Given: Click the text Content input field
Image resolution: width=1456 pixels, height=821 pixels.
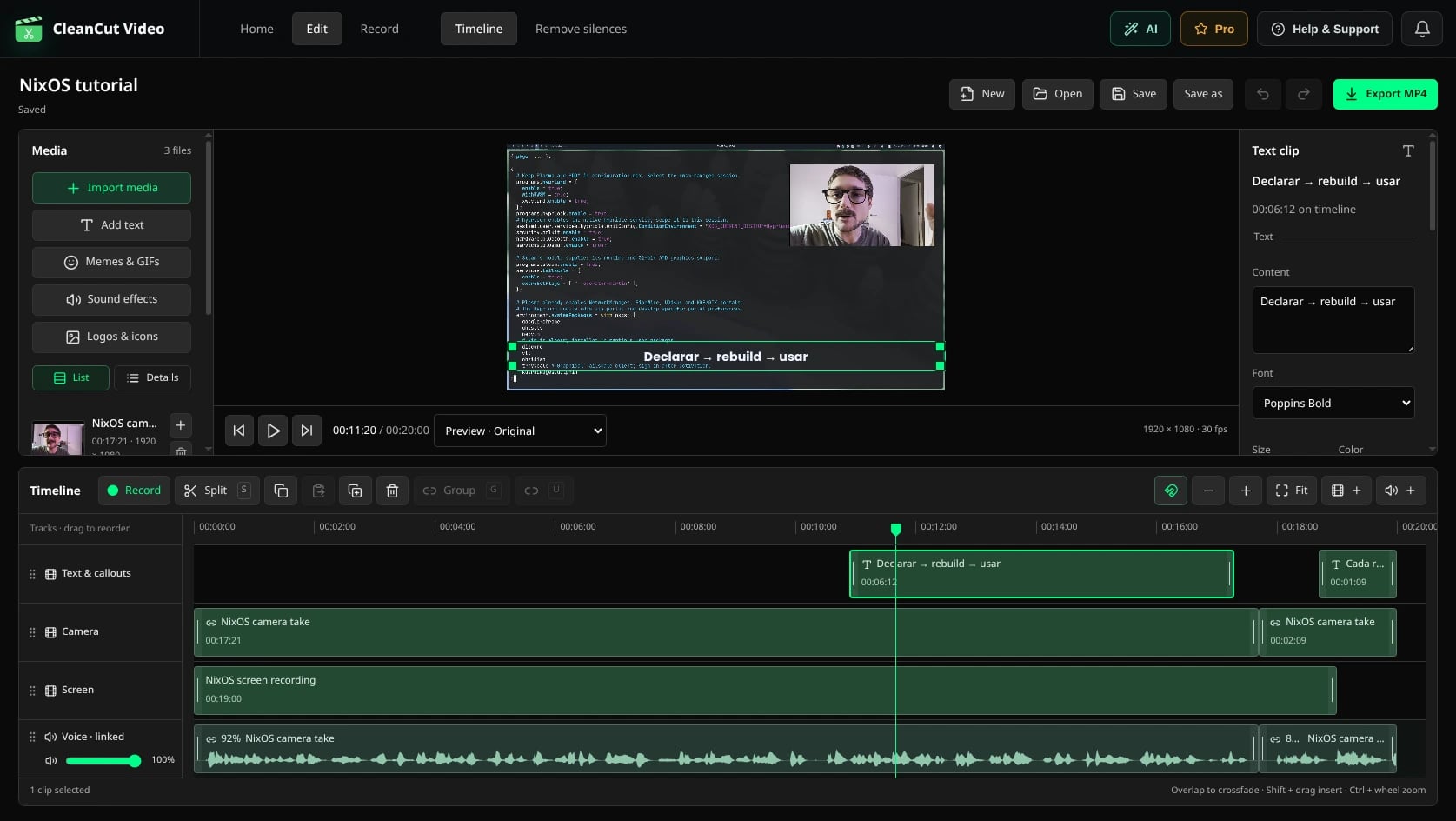Looking at the screenshot, I should [1333, 319].
